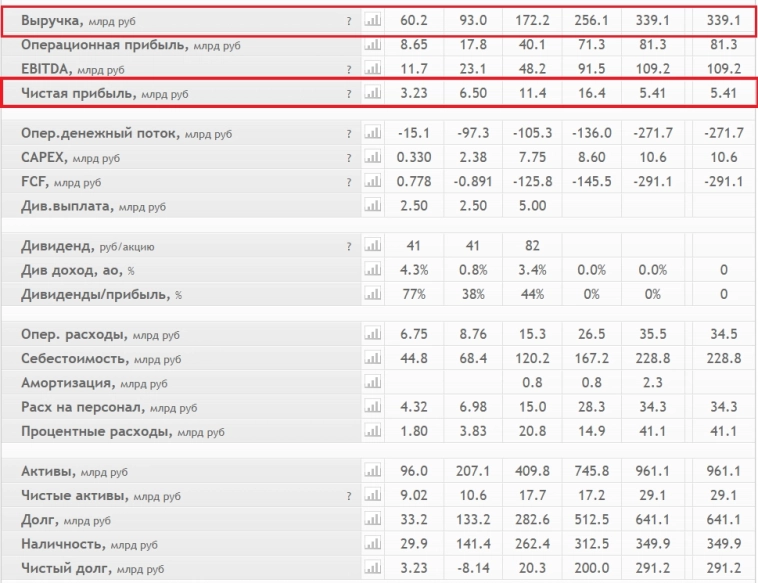Open chart icon for Чистая прибыль row
This screenshot has height=583, width=758.
point(372,93)
